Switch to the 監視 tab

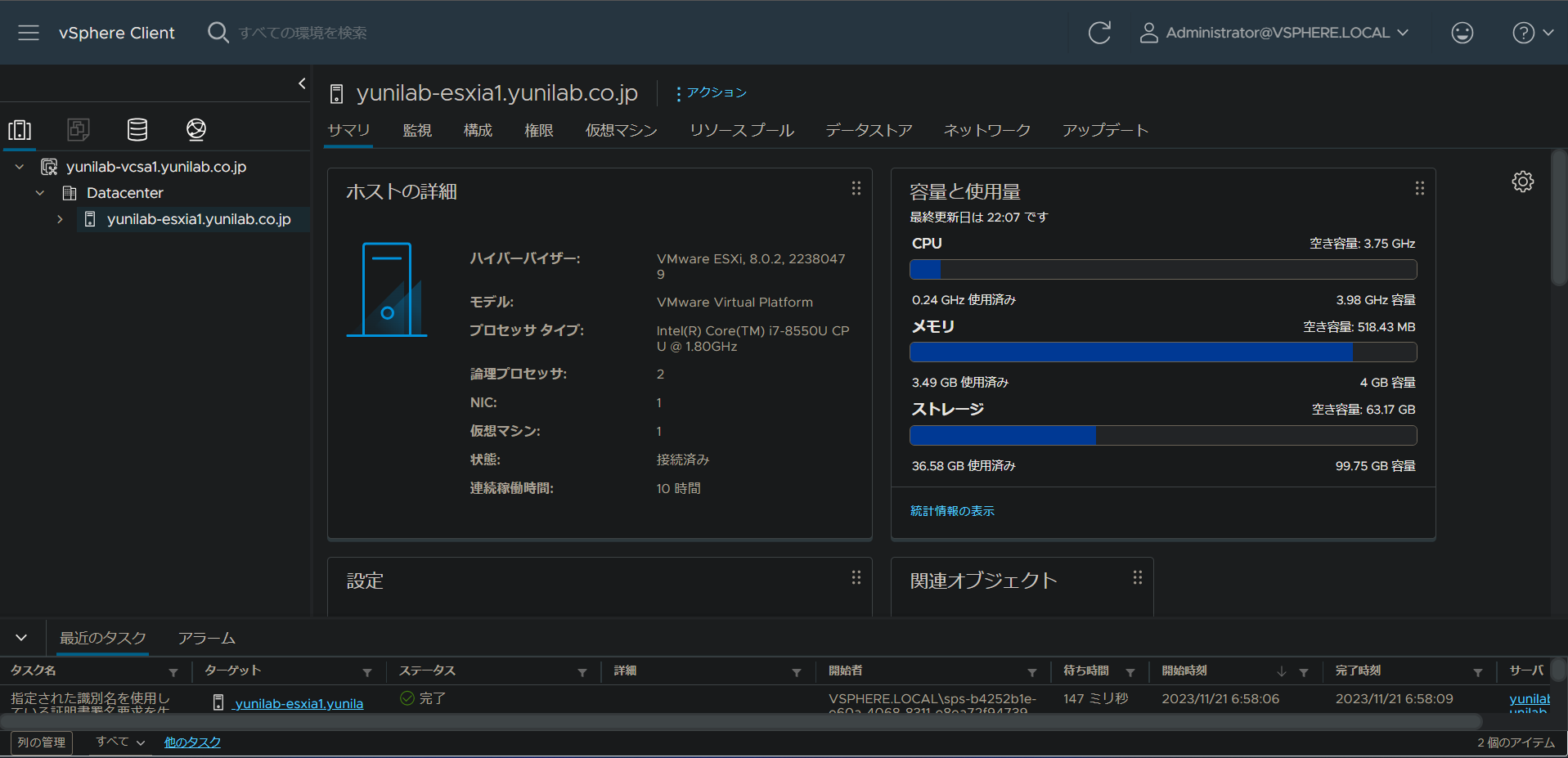click(417, 130)
